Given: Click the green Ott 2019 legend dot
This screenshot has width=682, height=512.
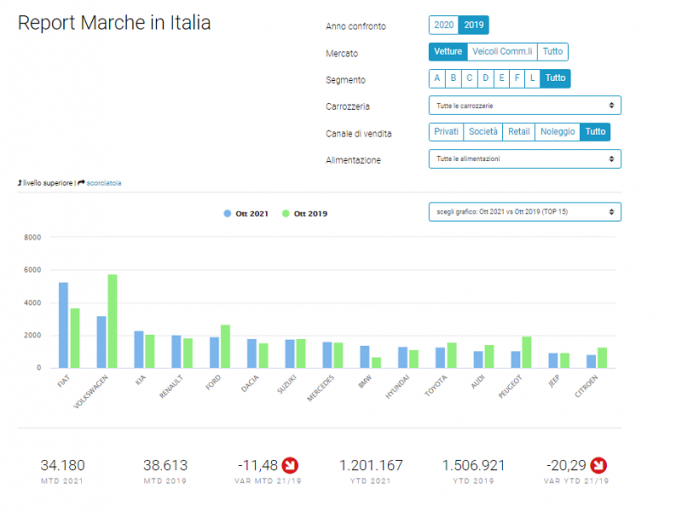Looking at the screenshot, I should tap(286, 214).
